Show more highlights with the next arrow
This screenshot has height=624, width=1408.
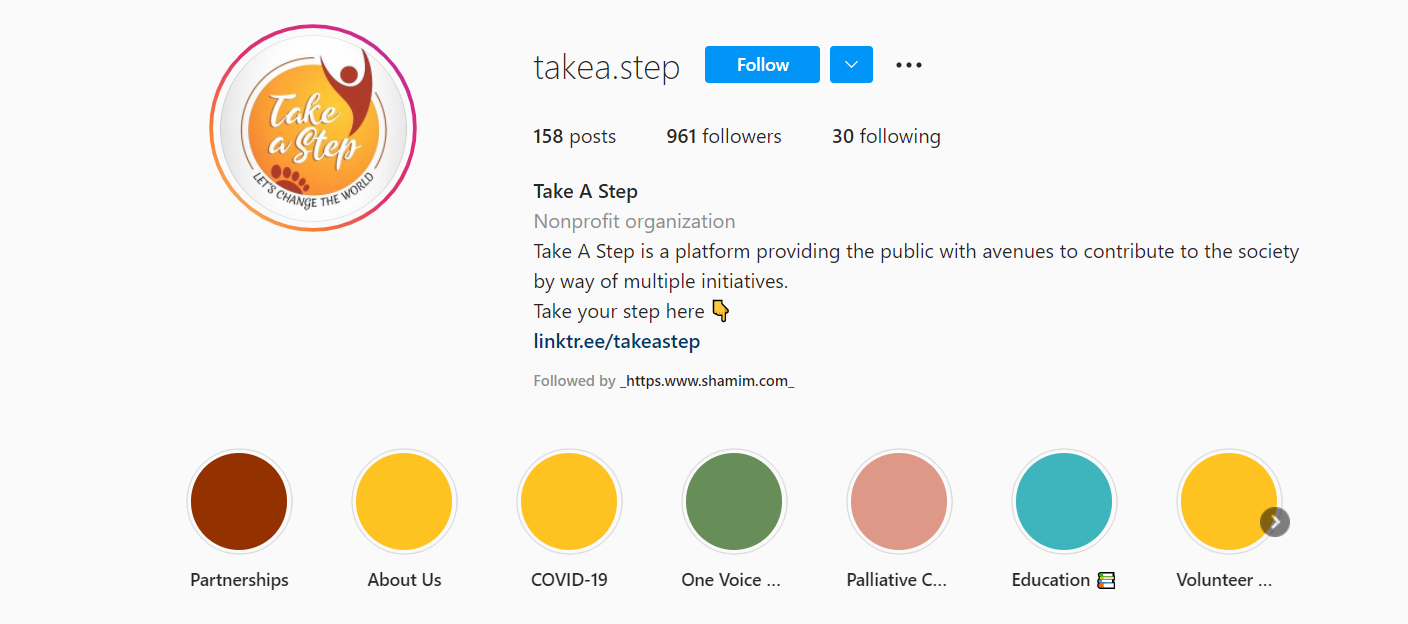1275,522
